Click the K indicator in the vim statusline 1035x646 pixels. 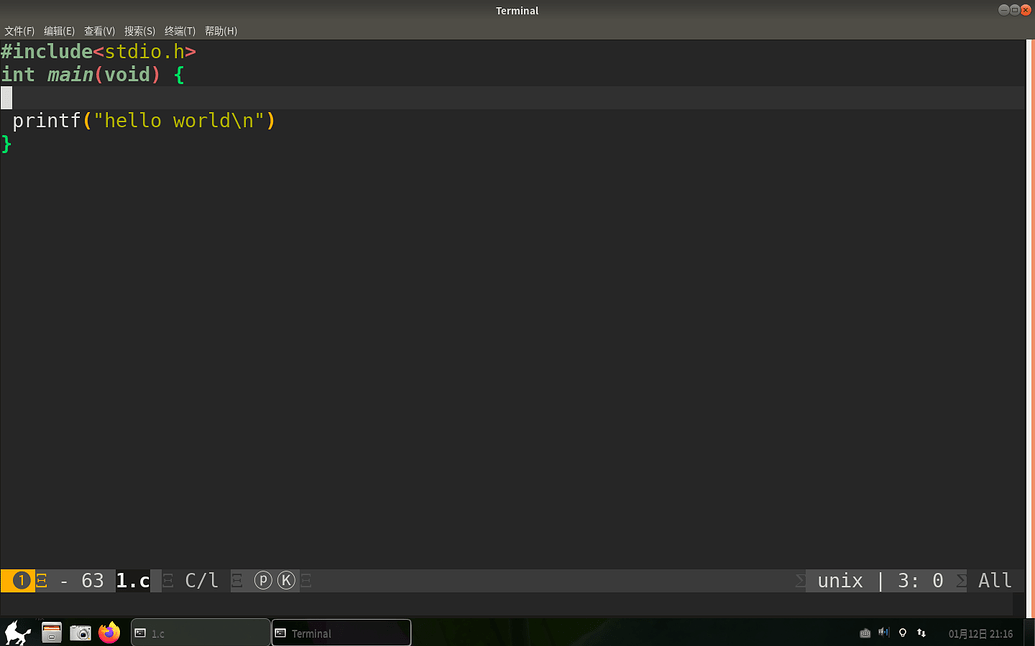pos(286,580)
